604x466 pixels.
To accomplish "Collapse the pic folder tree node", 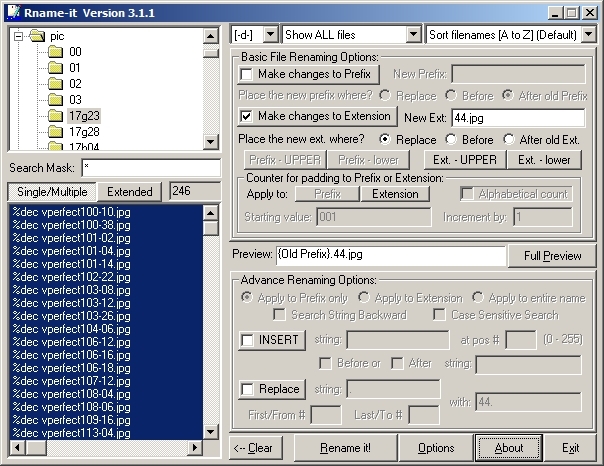I will click(18, 37).
